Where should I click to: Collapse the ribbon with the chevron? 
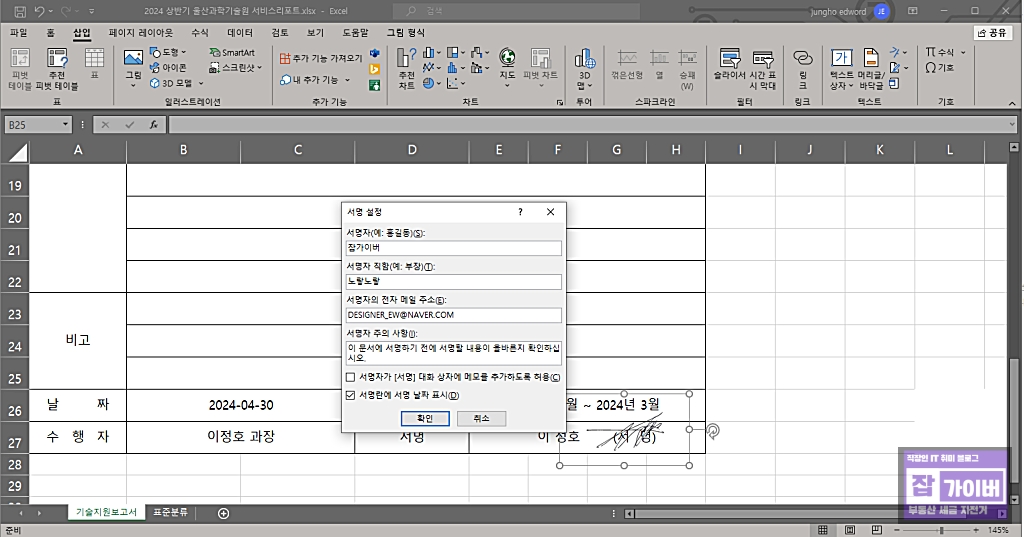coord(1012,103)
